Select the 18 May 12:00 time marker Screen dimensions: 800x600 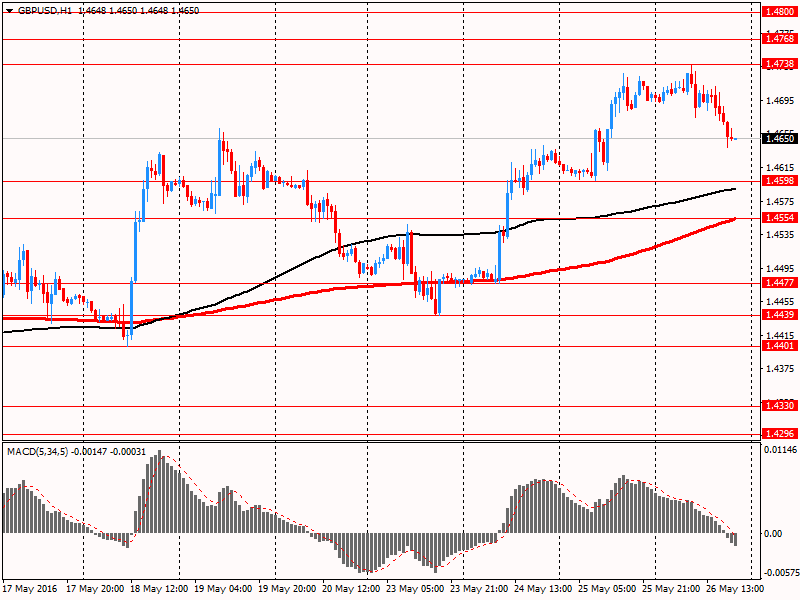159,589
